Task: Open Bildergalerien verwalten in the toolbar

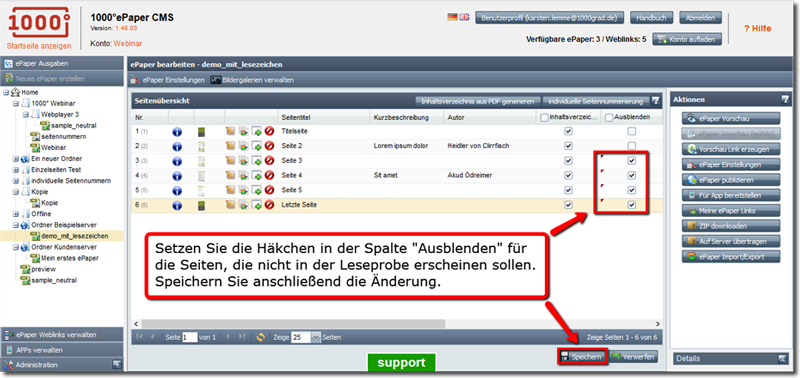Action: click(252, 80)
